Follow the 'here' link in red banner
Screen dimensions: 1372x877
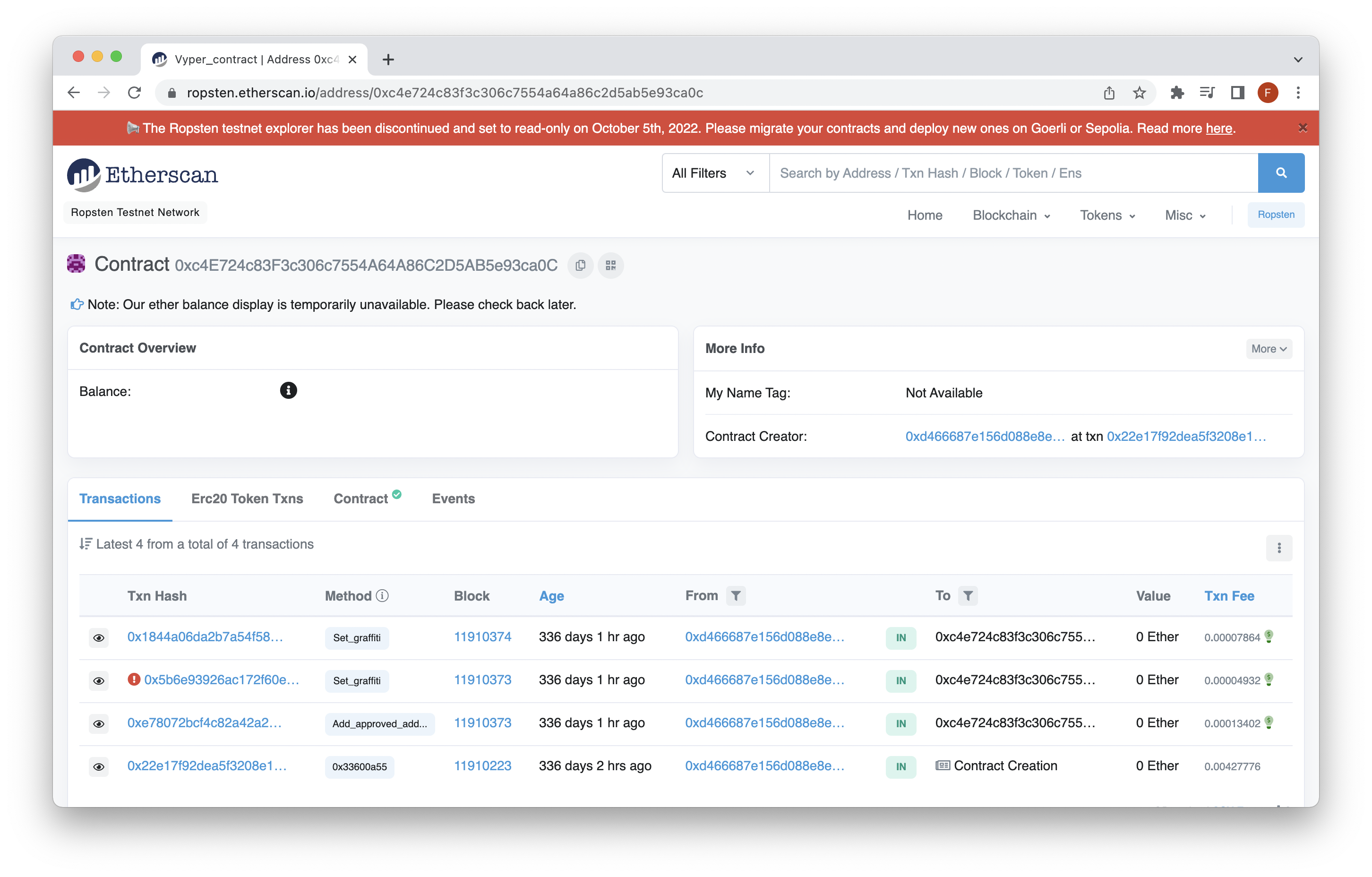(1218, 128)
